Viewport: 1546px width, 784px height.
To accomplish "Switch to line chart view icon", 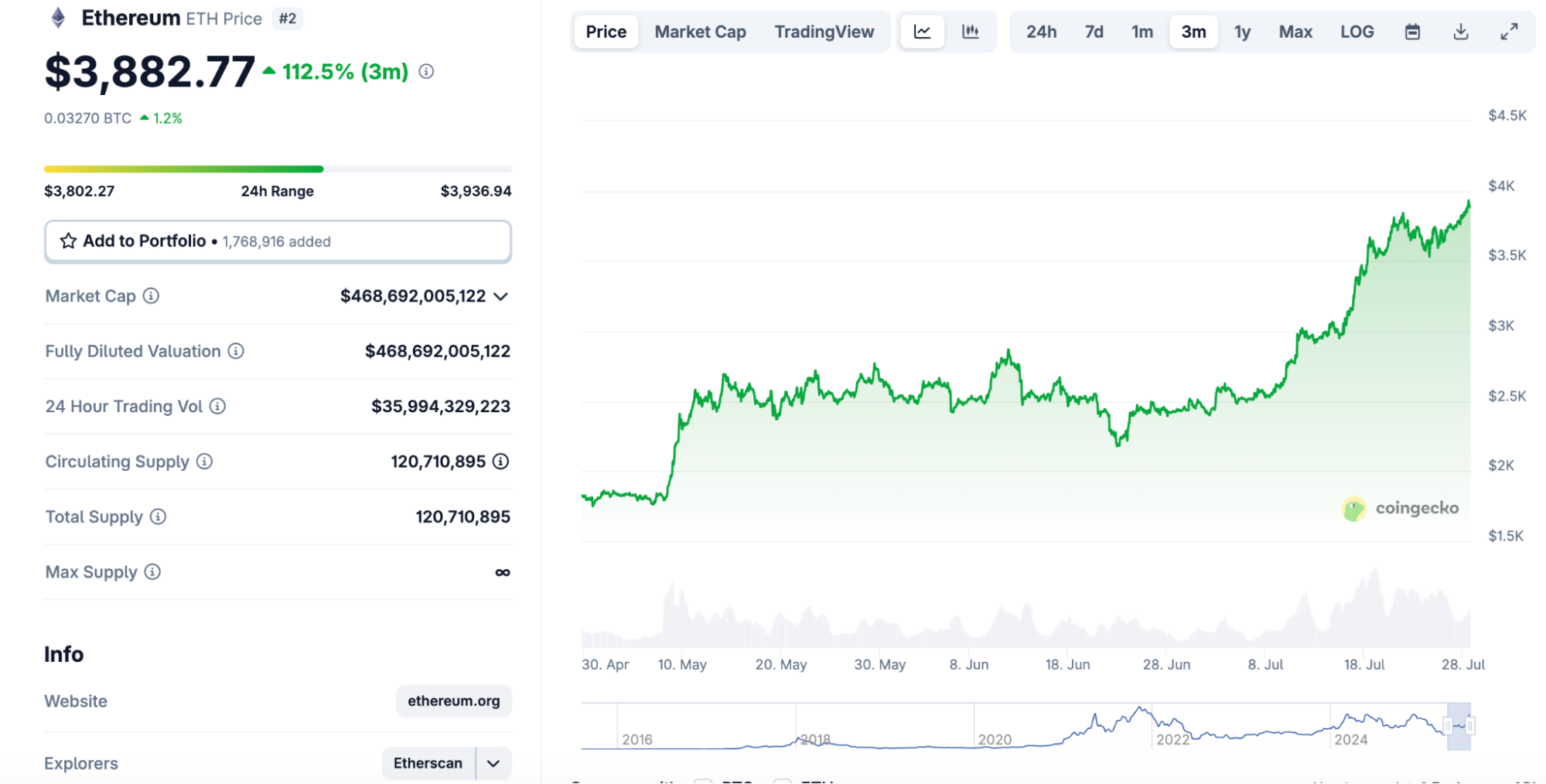I will click(x=922, y=32).
